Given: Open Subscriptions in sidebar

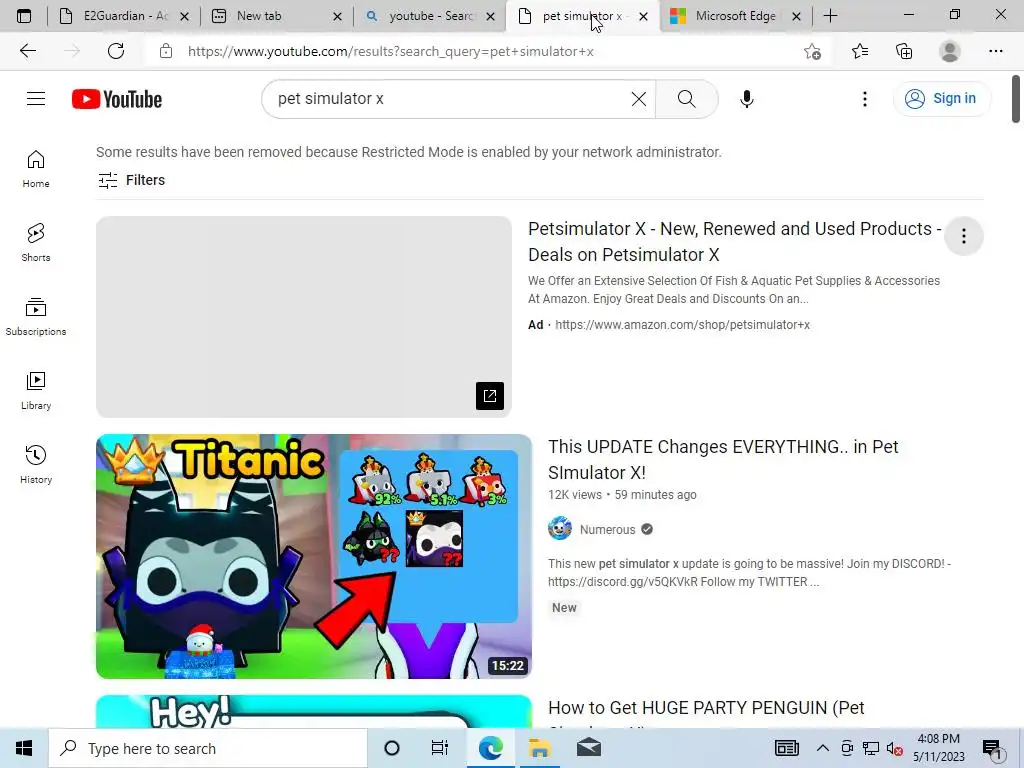Looking at the screenshot, I should (x=36, y=316).
